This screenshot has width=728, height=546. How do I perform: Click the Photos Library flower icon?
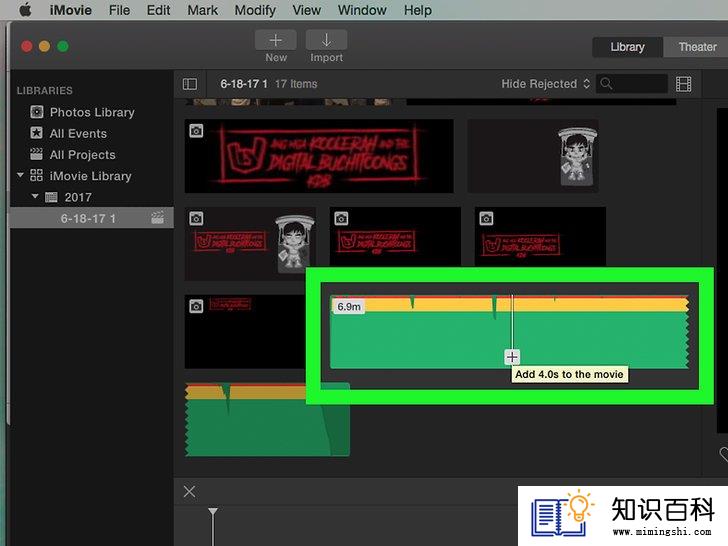37,111
